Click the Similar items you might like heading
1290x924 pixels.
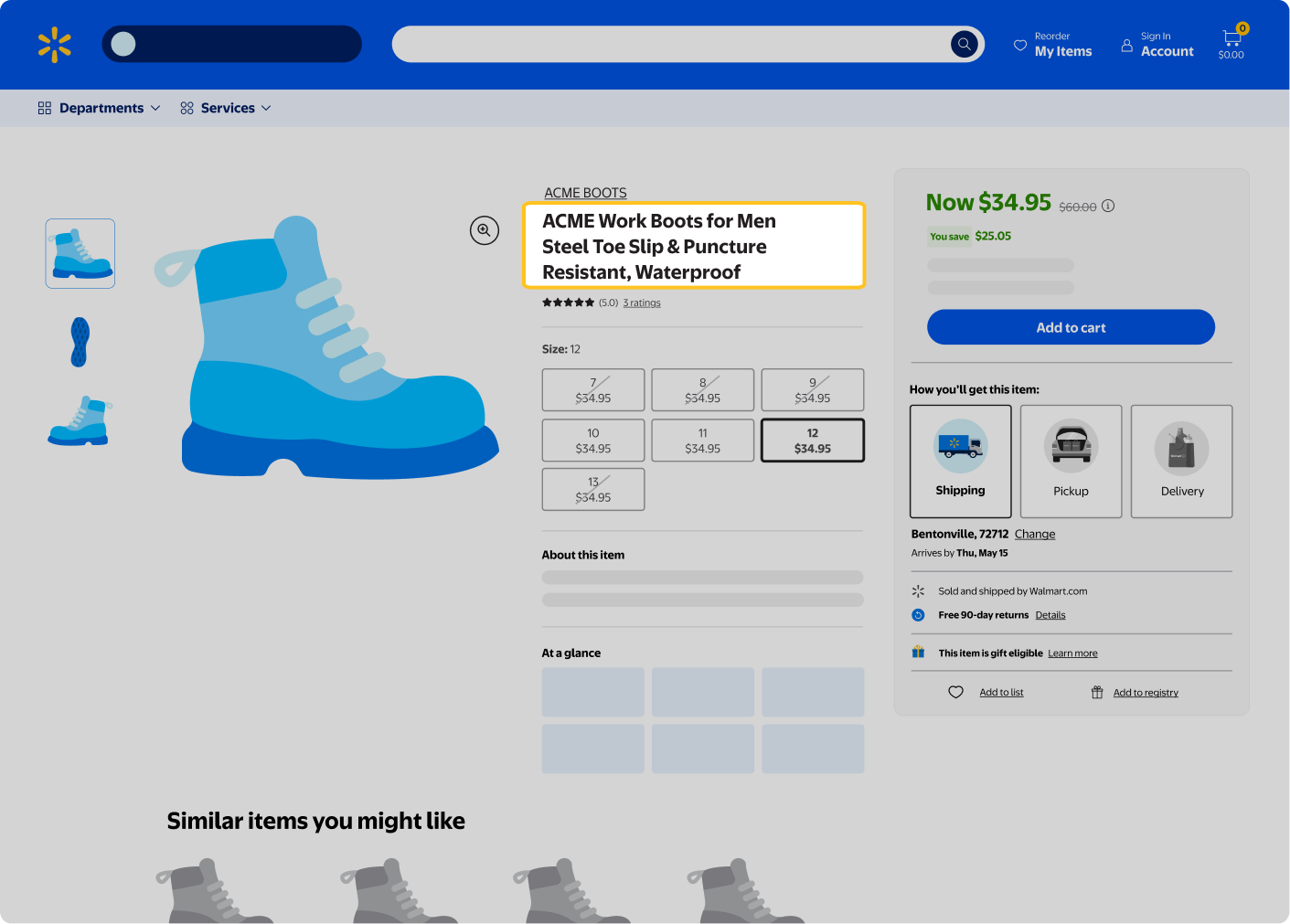[315, 821]
